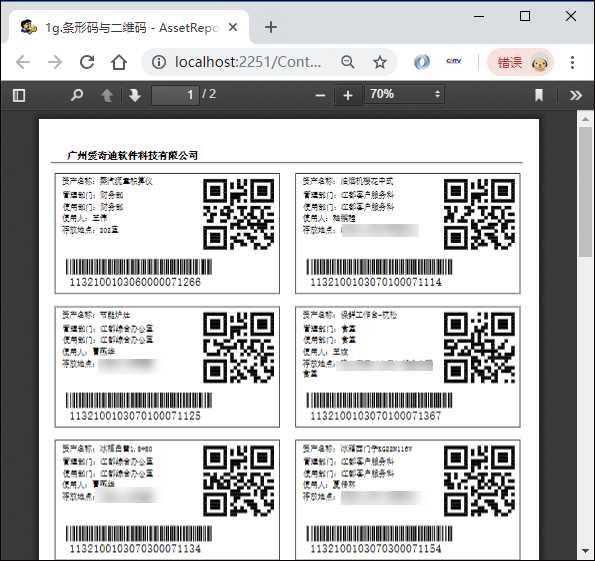Open the browser zoom magnifier icon

click(x=348, y=62)
